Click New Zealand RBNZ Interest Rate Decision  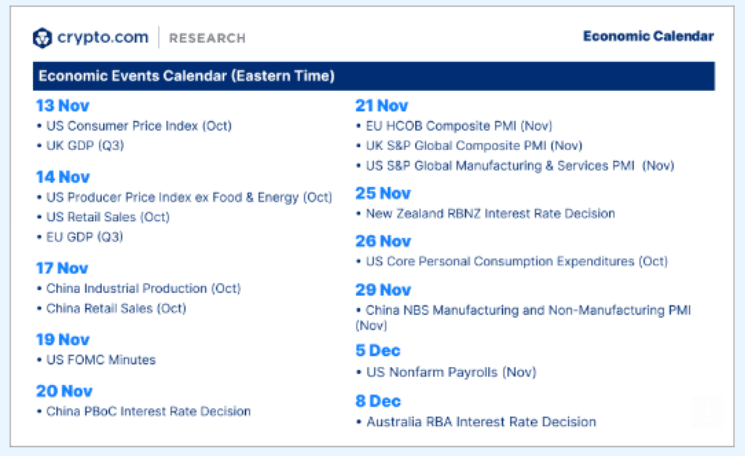point(490,213)
